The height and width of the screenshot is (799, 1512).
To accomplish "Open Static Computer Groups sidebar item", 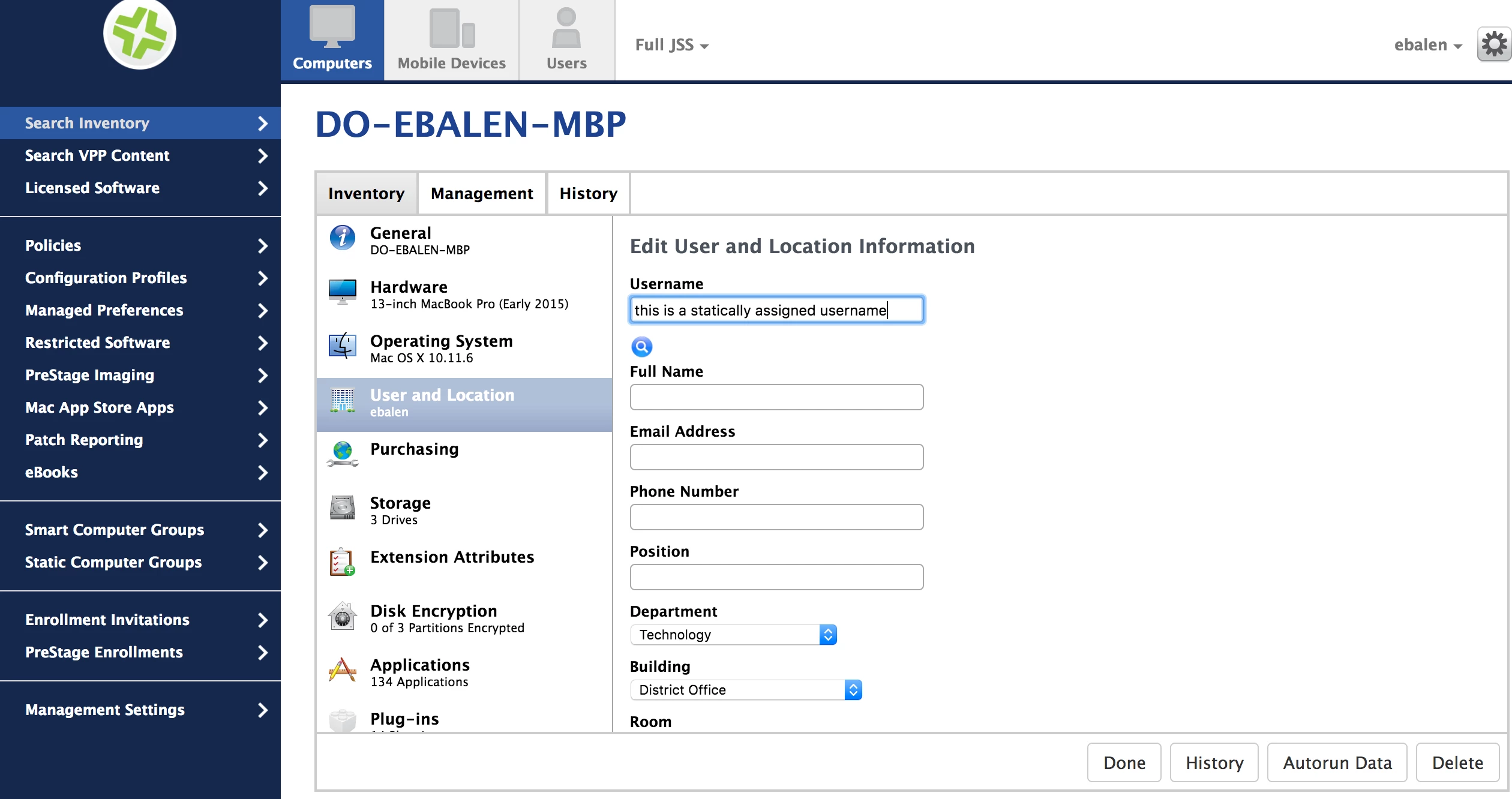I will 140,562.
